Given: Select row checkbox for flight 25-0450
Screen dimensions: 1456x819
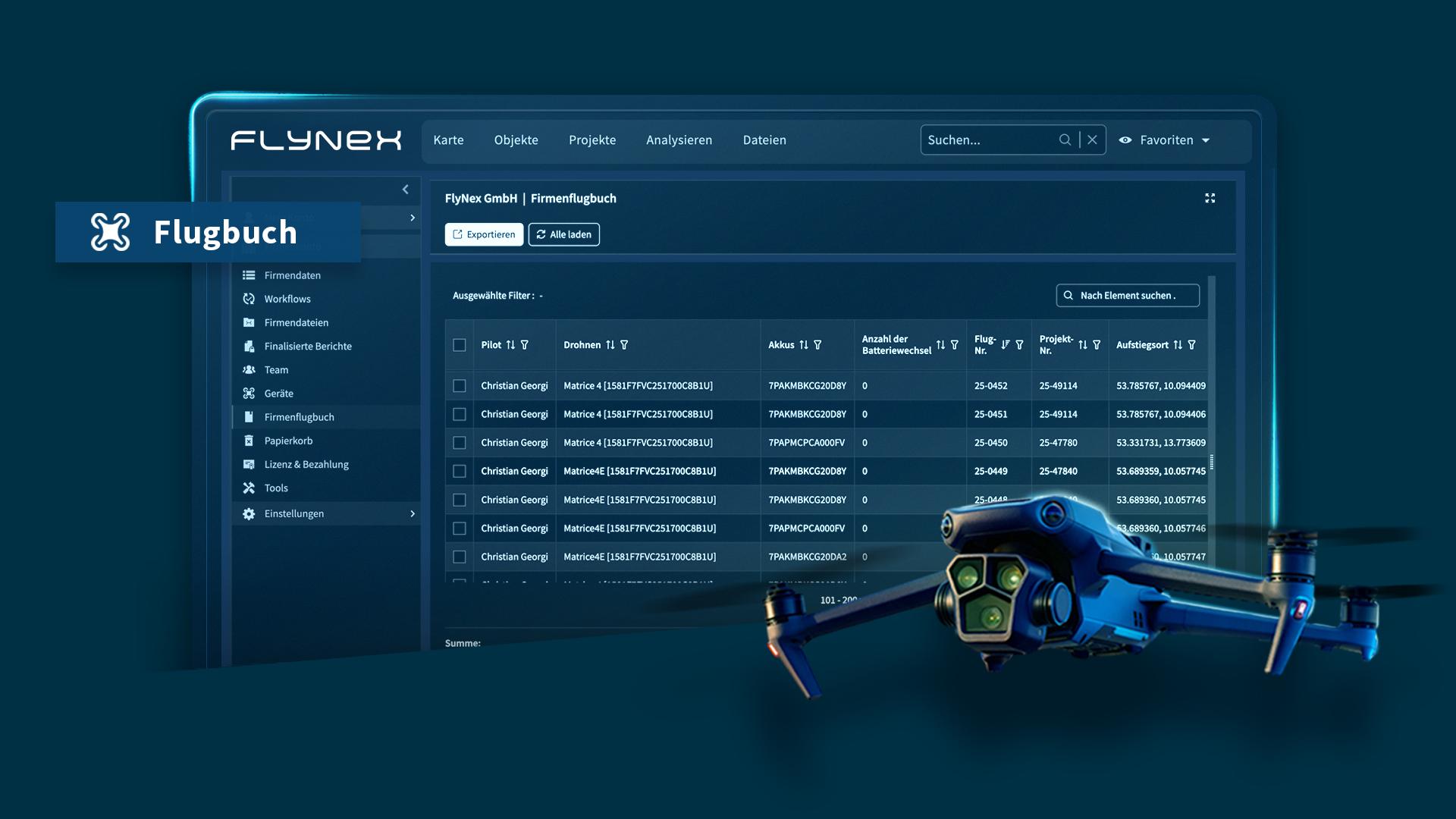Looking at the screenshot, I should [x=460, y=443].
